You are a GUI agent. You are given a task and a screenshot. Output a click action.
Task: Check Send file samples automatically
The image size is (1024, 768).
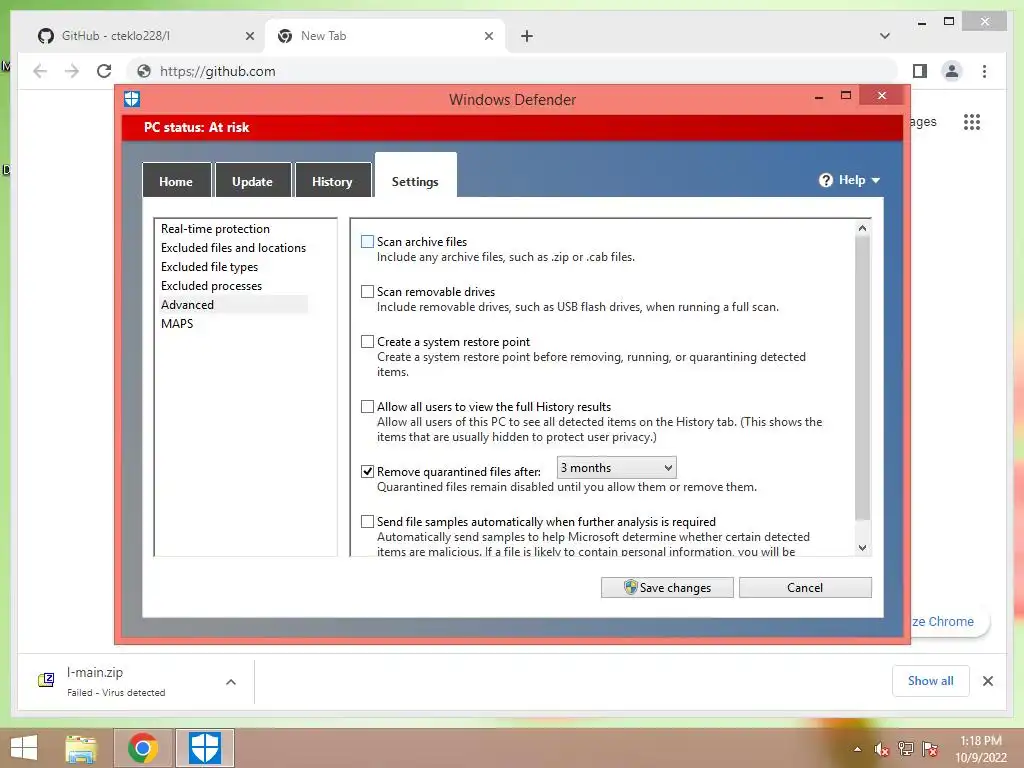368,522
